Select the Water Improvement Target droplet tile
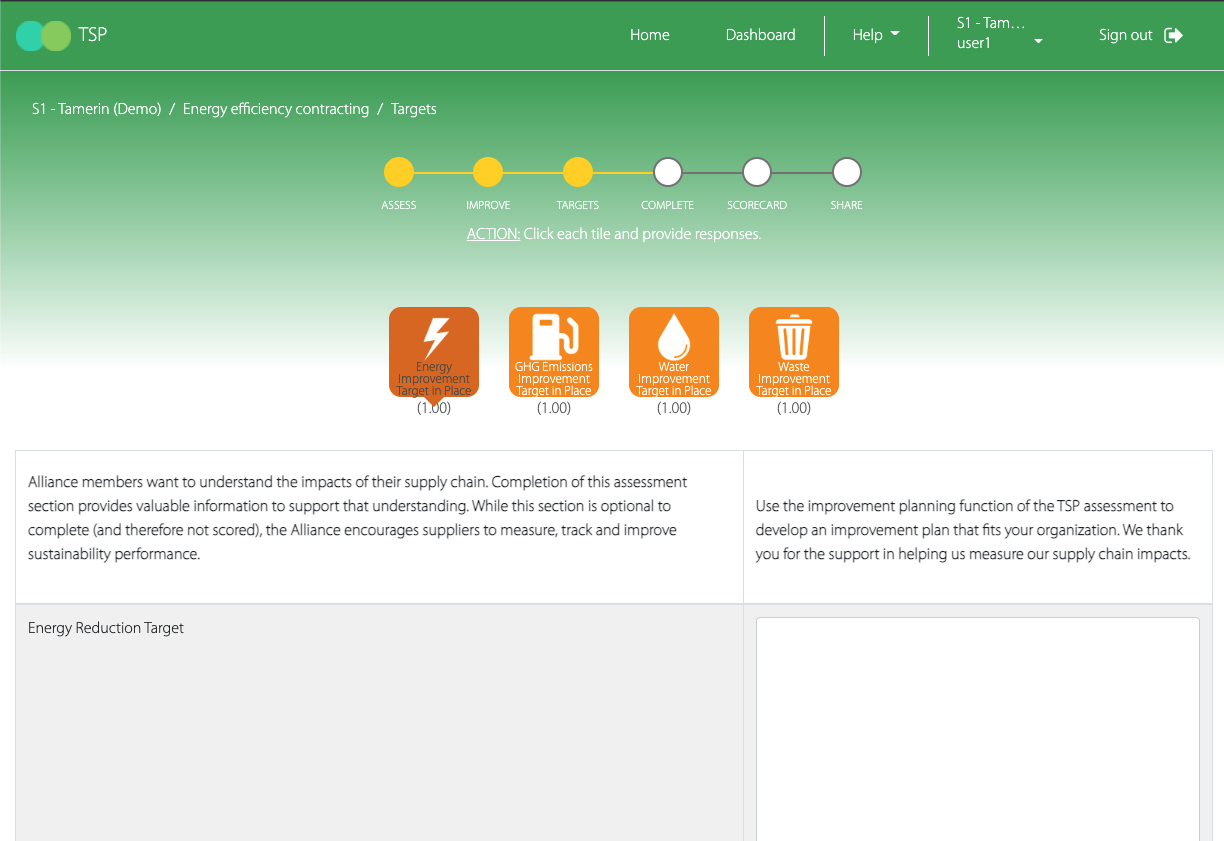The image size is (1224, 841). [674, 351]
